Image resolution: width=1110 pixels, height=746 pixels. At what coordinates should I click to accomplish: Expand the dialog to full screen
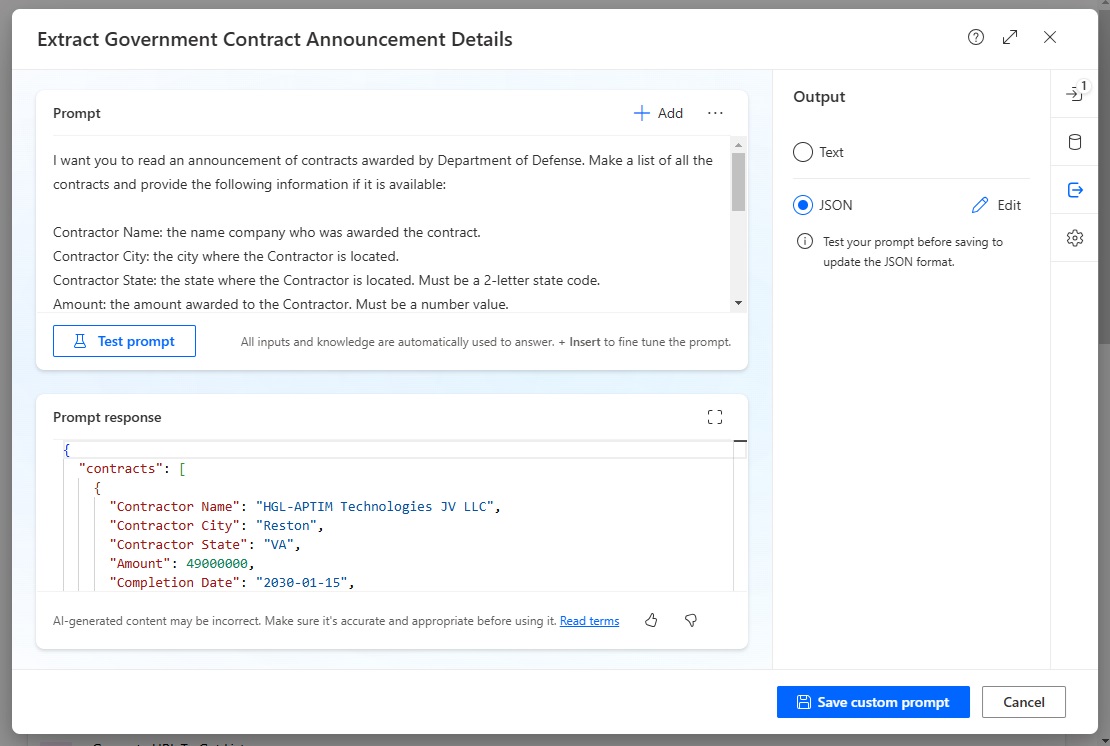(1010, 37)
